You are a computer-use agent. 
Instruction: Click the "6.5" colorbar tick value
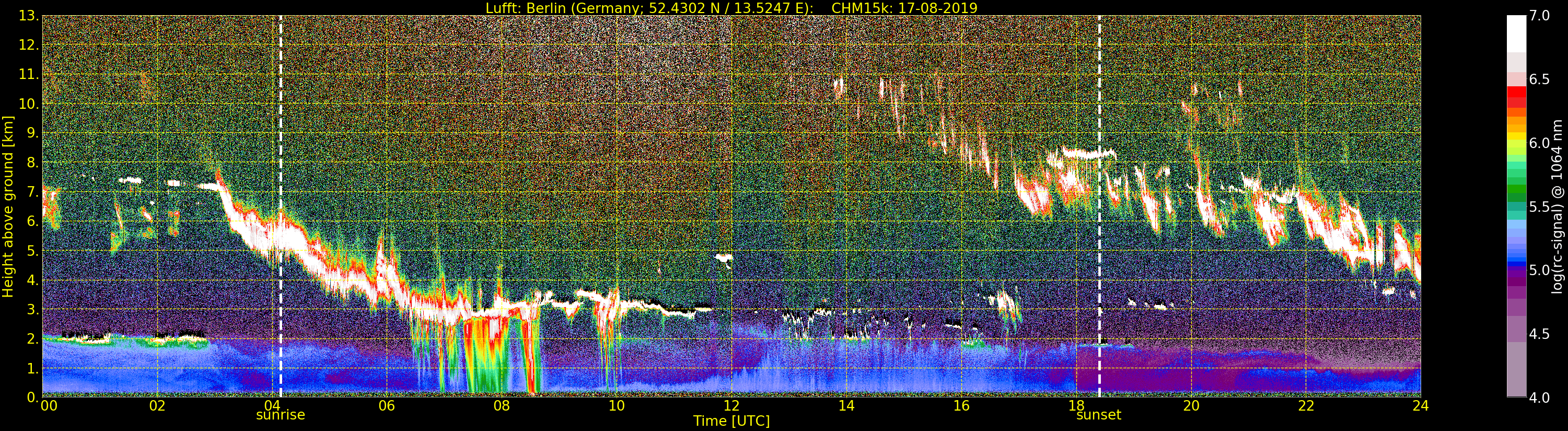(1539, 80)
